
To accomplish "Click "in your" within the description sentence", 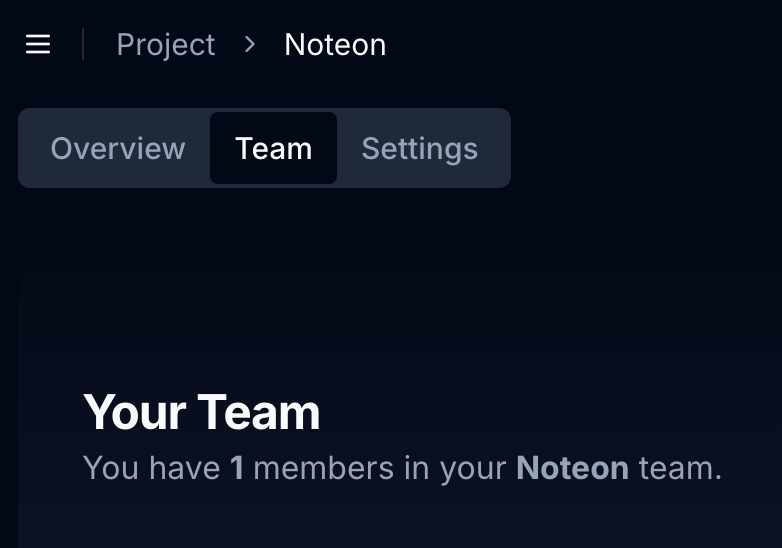I will coord(455,468).
